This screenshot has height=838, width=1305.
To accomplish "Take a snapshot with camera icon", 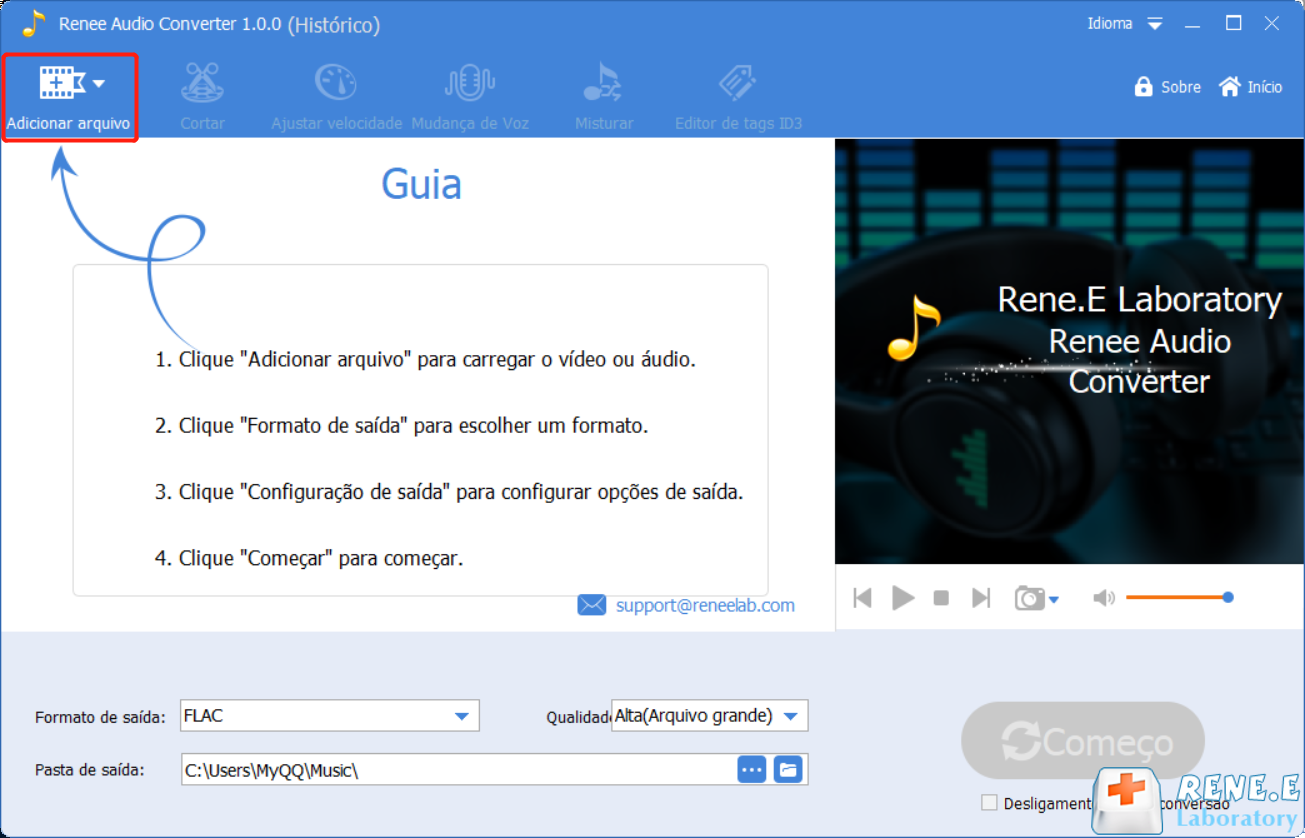I will click(1029, 598).
